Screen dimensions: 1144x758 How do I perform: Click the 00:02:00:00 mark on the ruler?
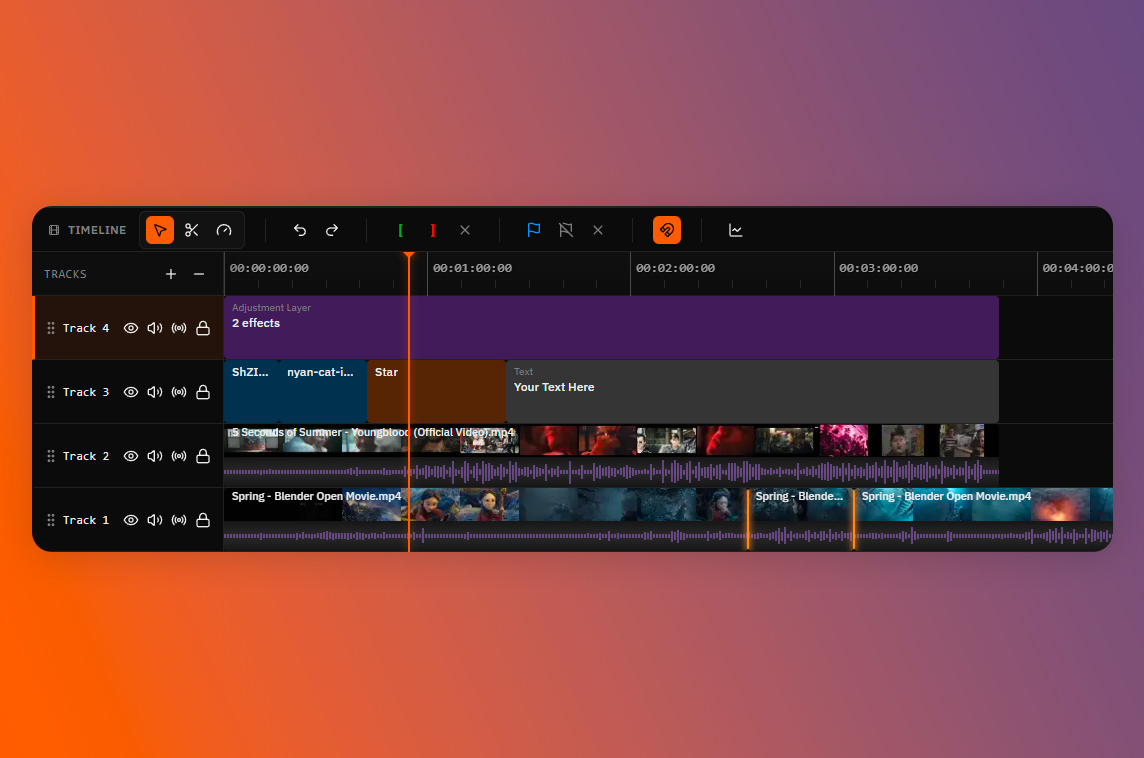[x=675, y=268]
